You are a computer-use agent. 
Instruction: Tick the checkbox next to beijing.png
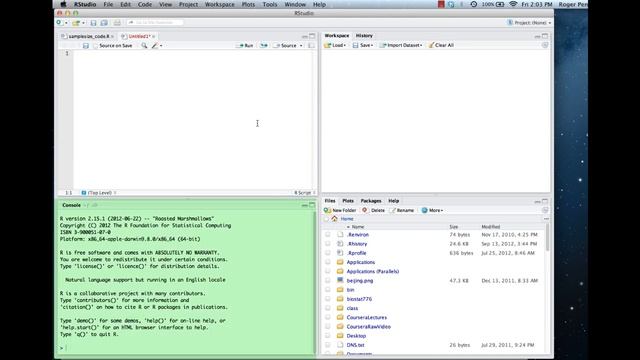[328, 280]
